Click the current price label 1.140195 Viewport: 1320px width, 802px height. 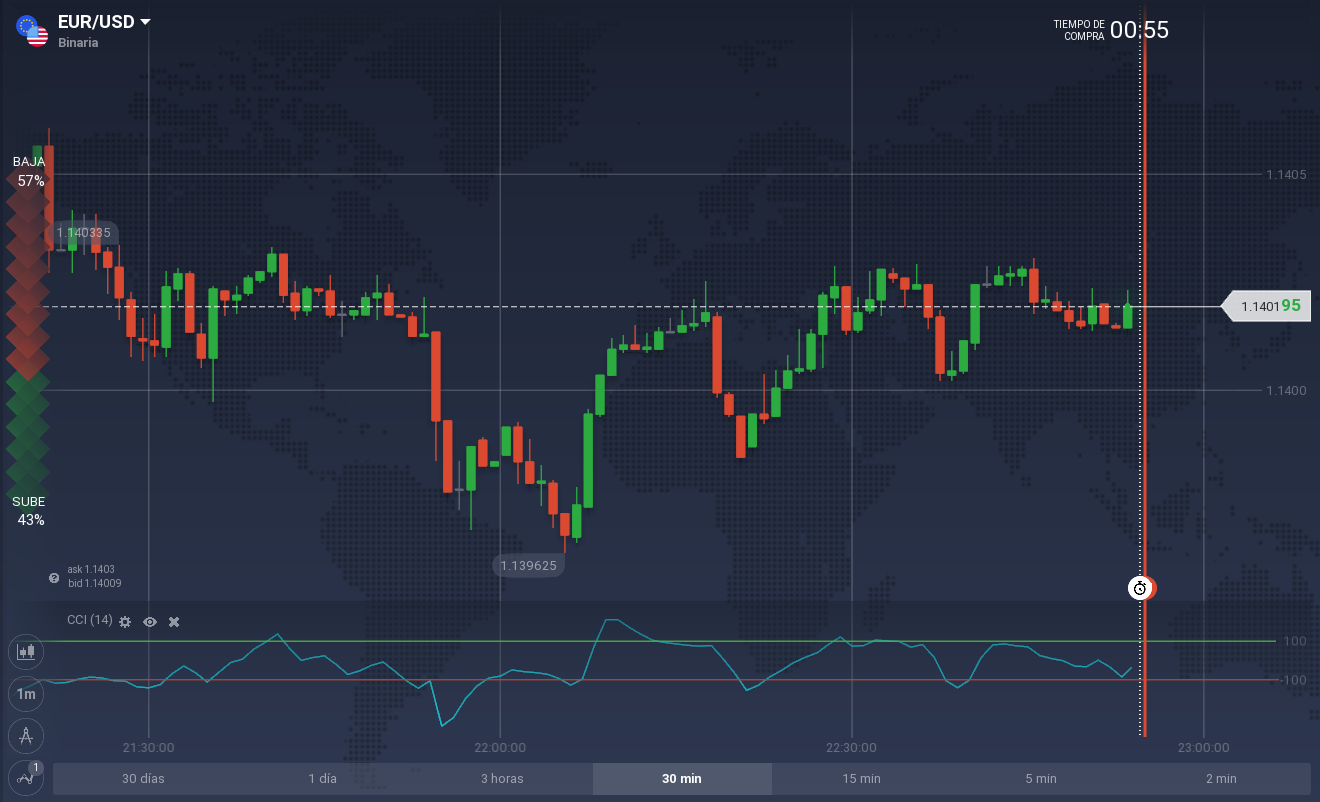[1266, 306]
